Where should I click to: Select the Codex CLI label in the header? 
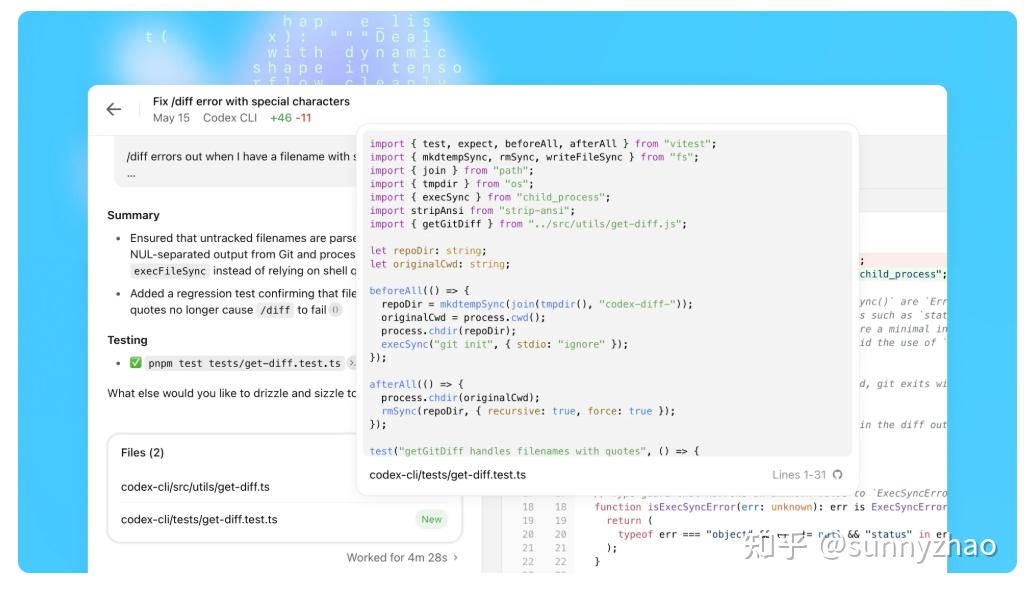(x=230, y=118)
